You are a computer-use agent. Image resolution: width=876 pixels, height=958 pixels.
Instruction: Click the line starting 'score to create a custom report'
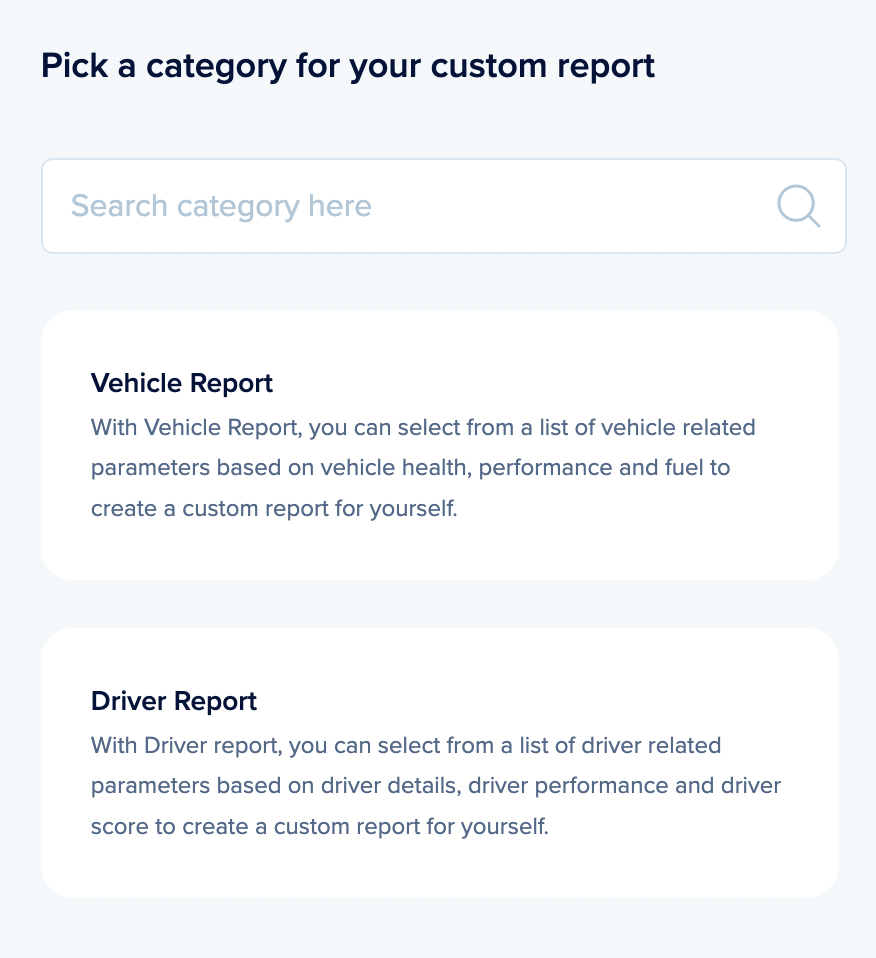(x=320, y=826)
